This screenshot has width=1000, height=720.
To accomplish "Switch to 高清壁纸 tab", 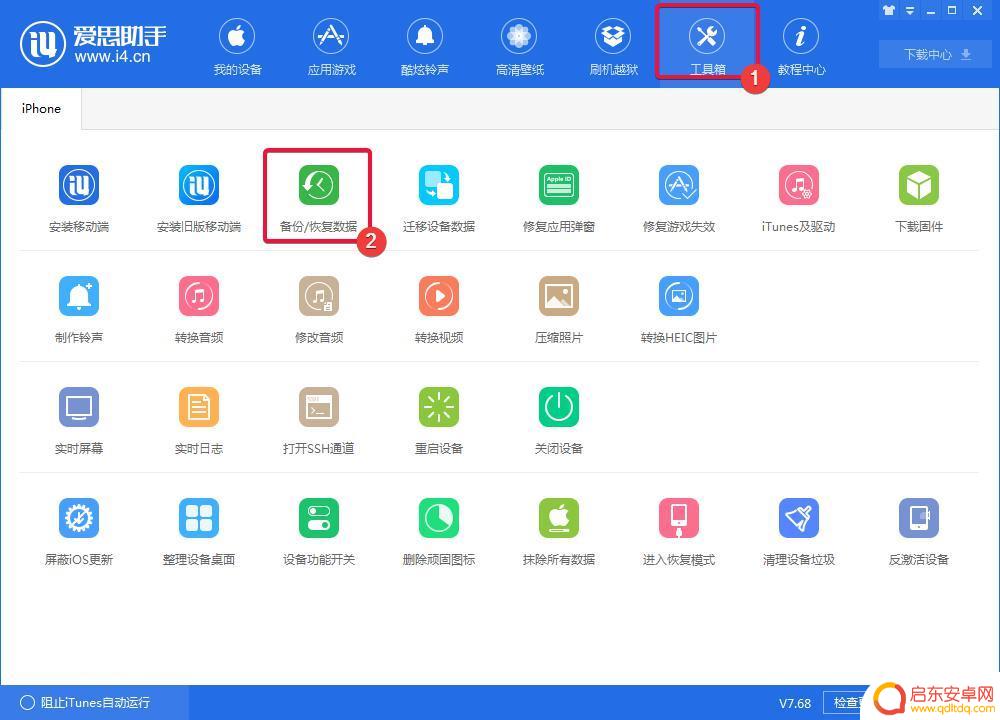I will 520,47.
